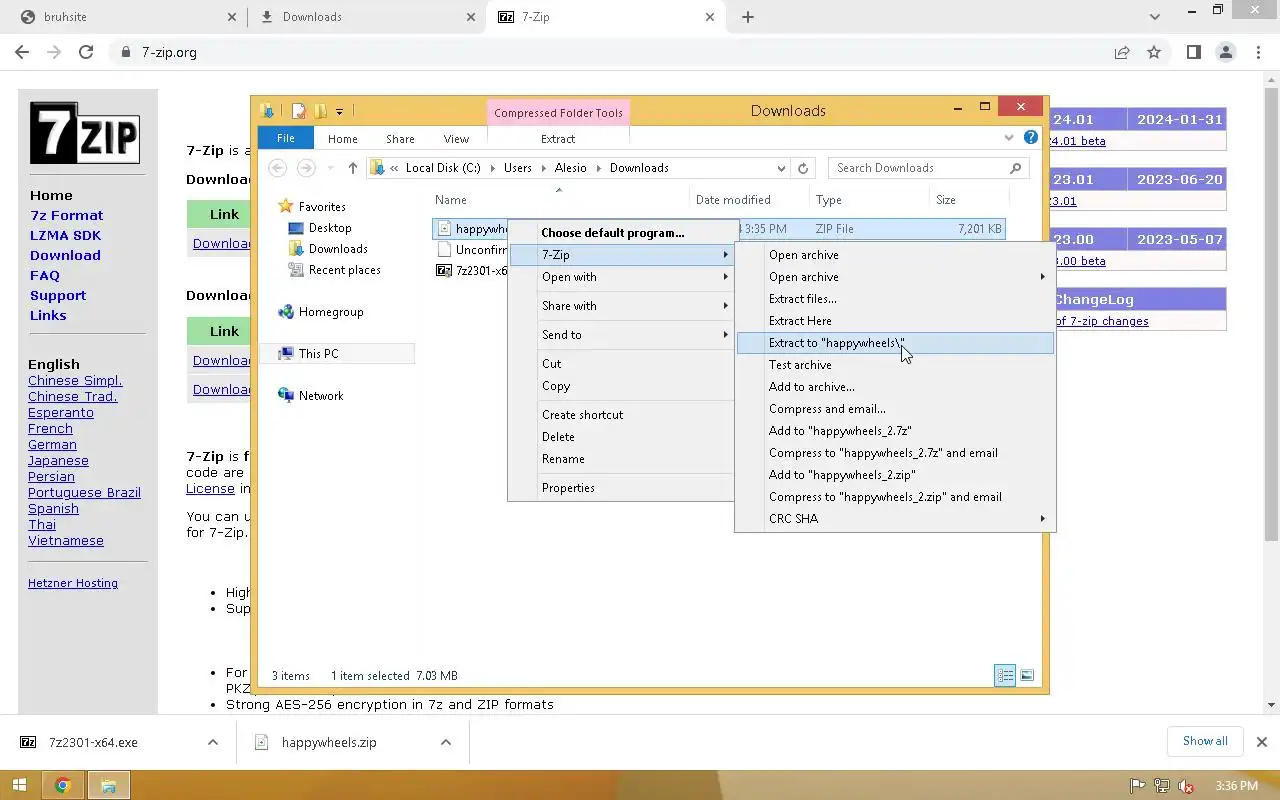Viewport: 1280px width, 800px height.
Task: Open Chrome share page icon
Action: (1122, 52)
